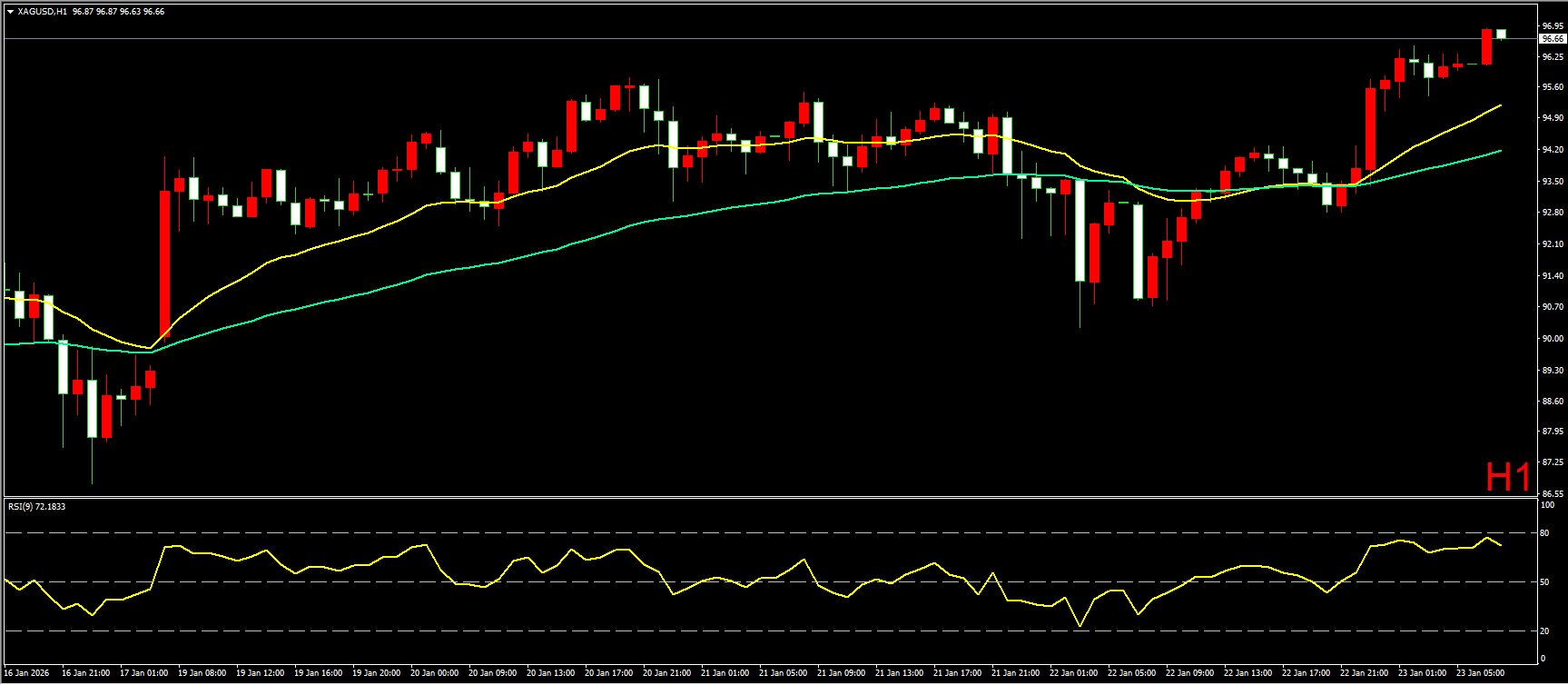Select the 16 Jan 2026 date label
Viewport: 1568px width, 685px height.
coord(26,673)
